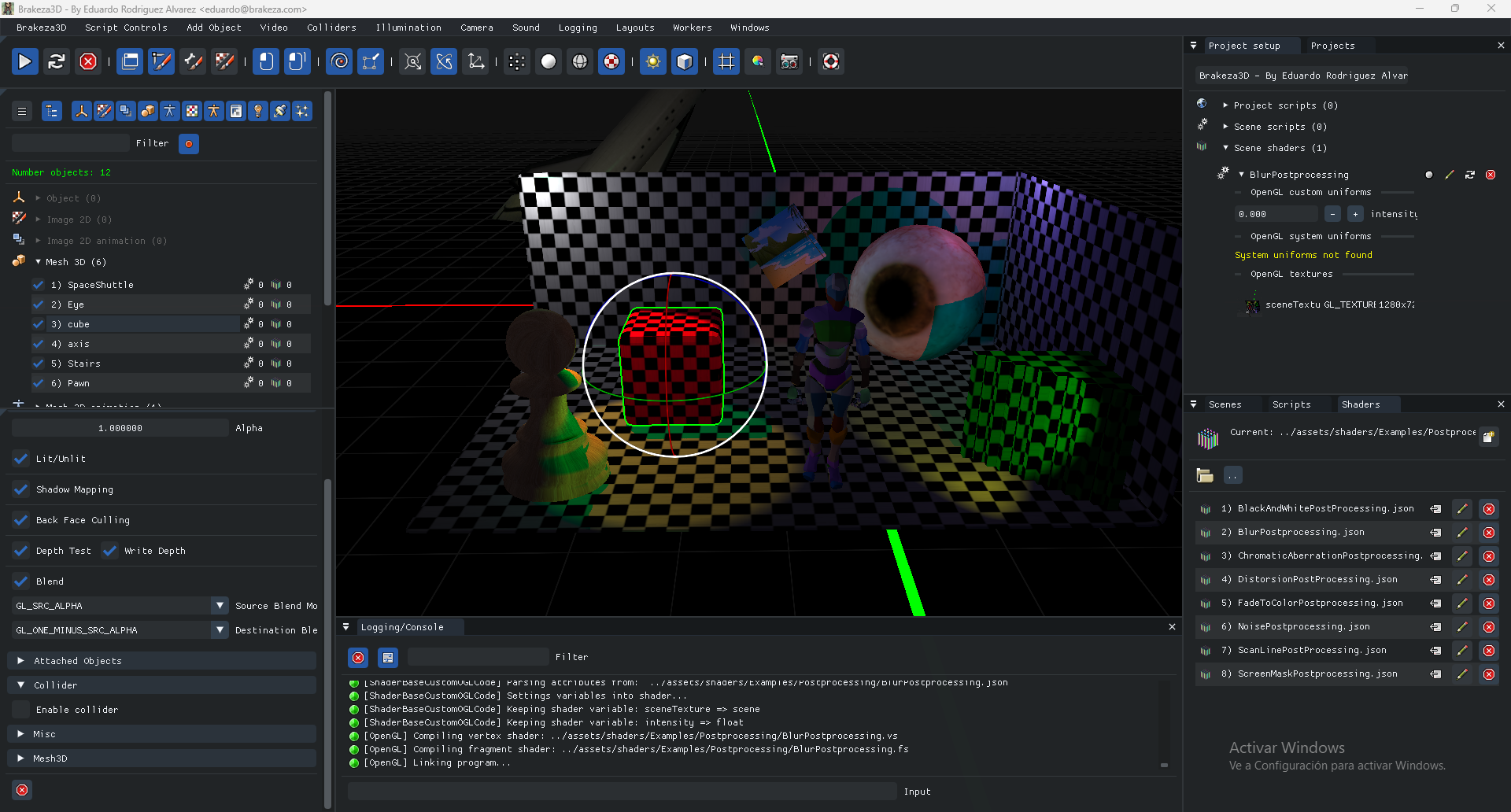This screenshot has width=1511, height=812.
Task: Open the shaders folder icon
Action: coord(1204,475)
